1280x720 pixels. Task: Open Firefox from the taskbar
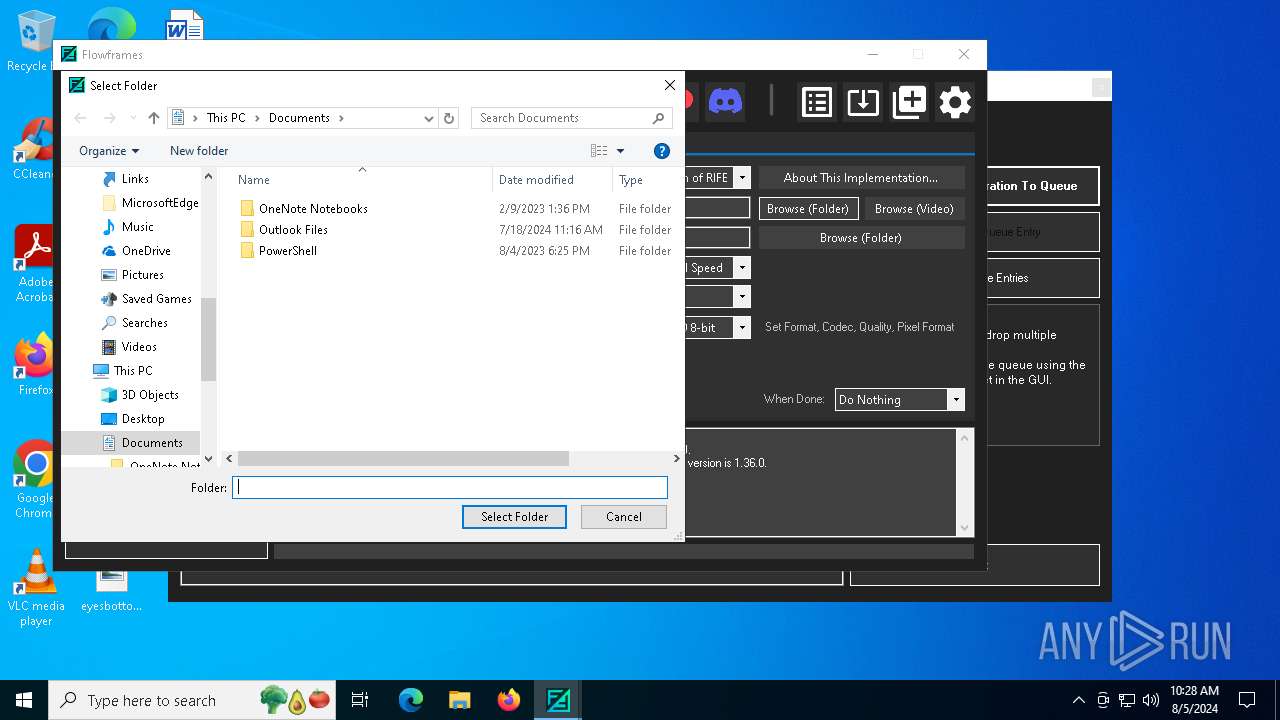(509, 700)
